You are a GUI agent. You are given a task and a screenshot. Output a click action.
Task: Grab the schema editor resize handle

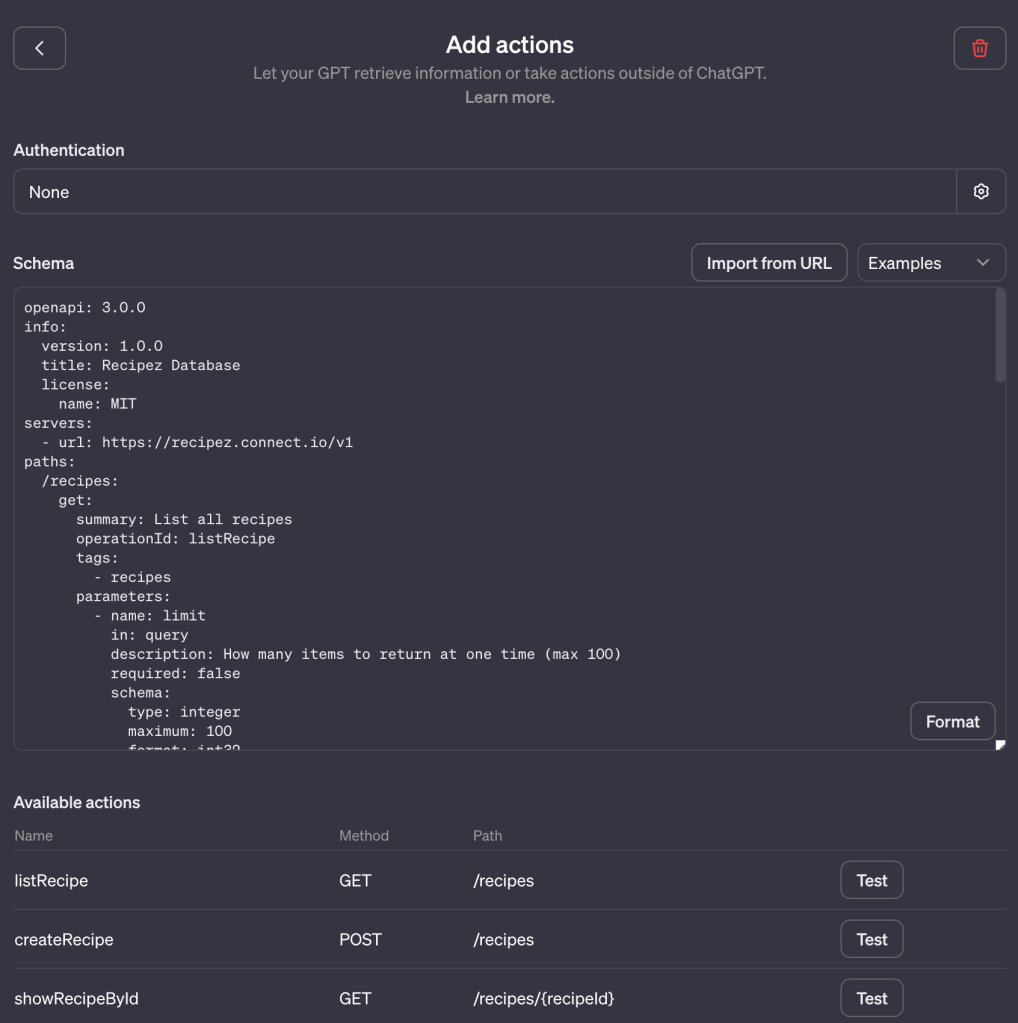tap(1000, 744)
